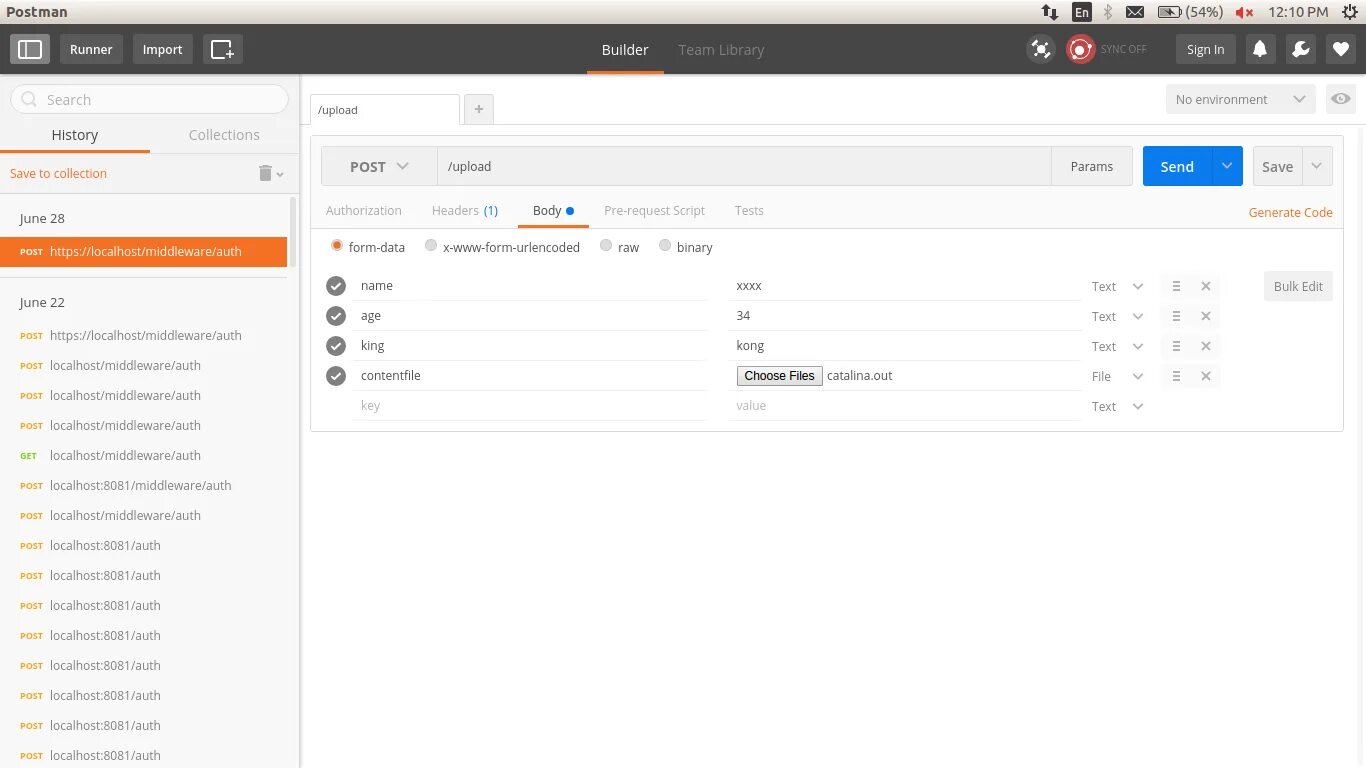This screenshot has height=768, width=1366.
Task: Click the heart icon in header
Action: tap(1341, 49)
